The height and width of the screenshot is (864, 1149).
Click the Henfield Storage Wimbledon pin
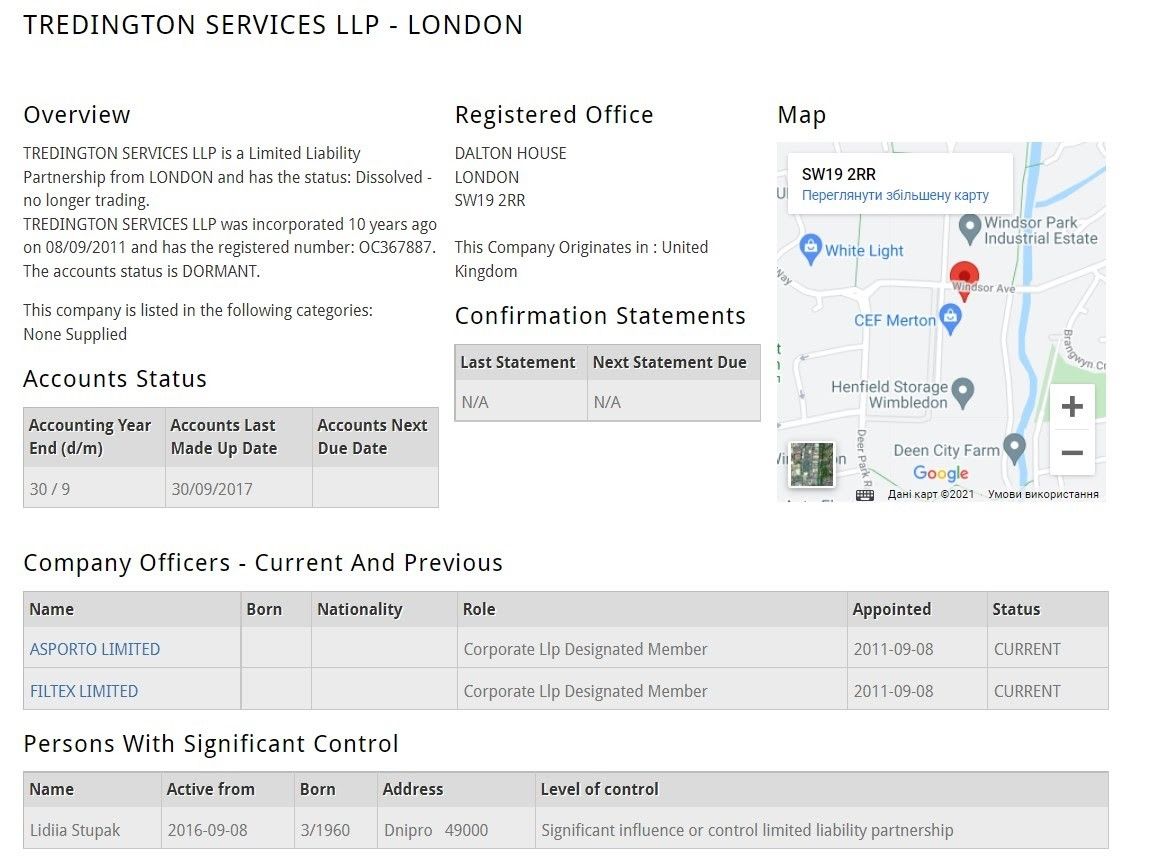coord(962,392)
